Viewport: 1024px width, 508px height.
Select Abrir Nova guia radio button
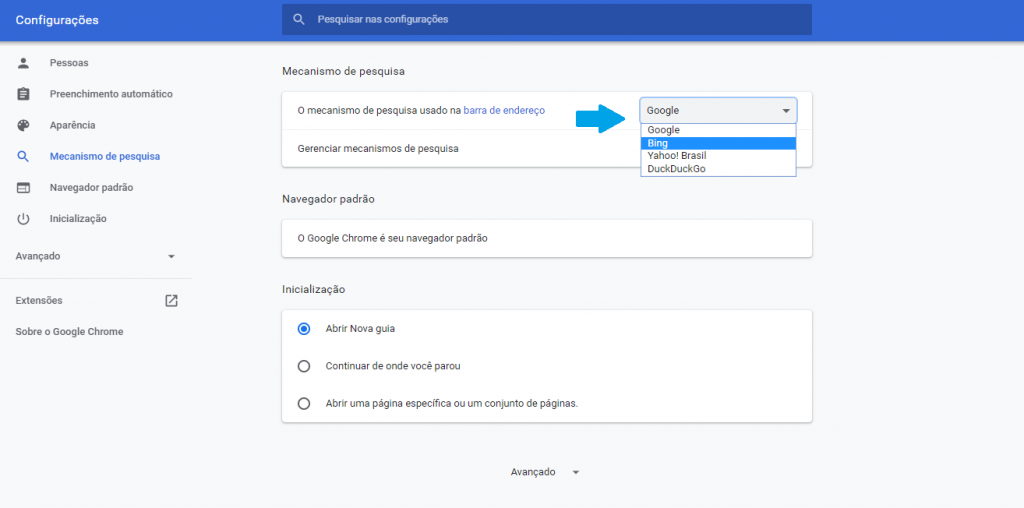click(304, 328)
